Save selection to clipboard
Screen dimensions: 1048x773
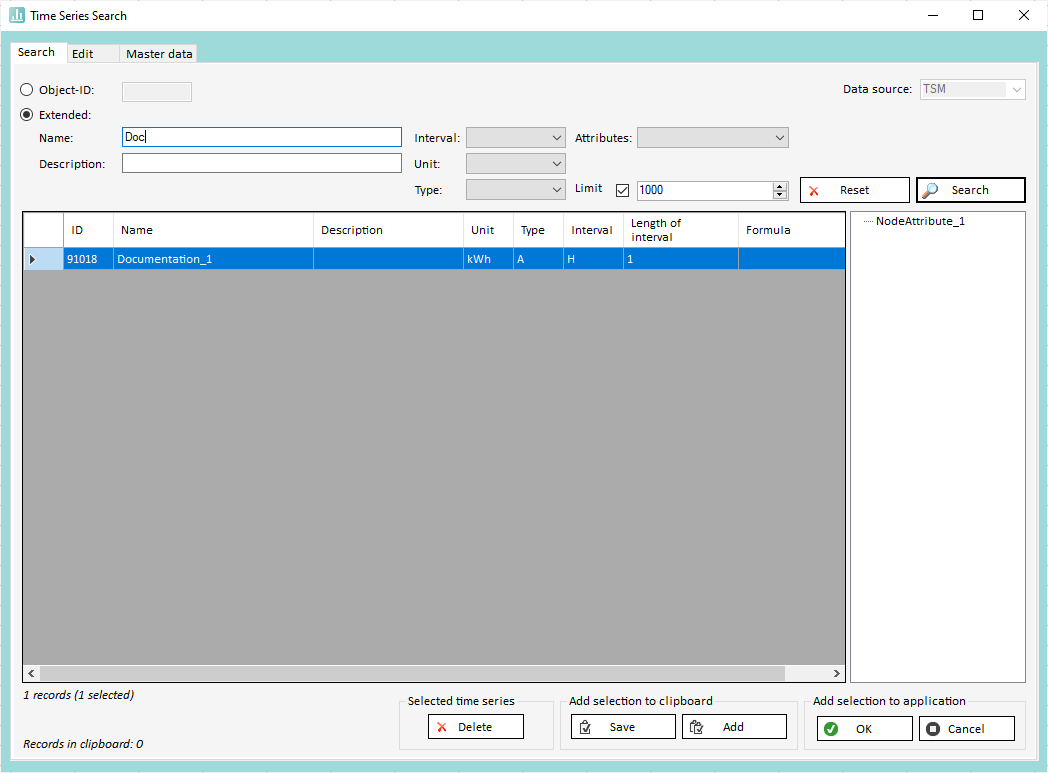[617, 727]
